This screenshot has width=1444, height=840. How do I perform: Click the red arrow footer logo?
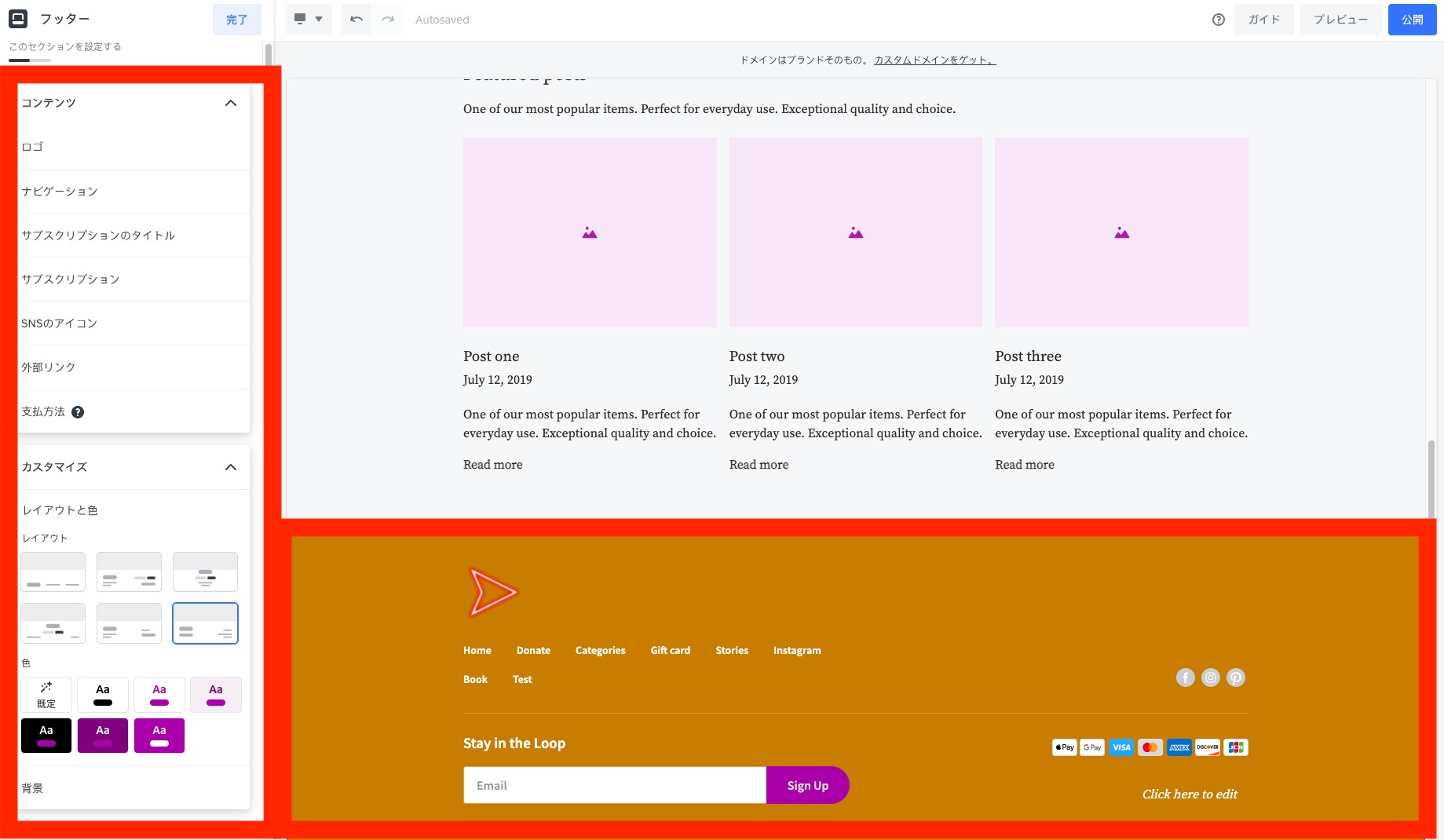(x=492, y=592)
